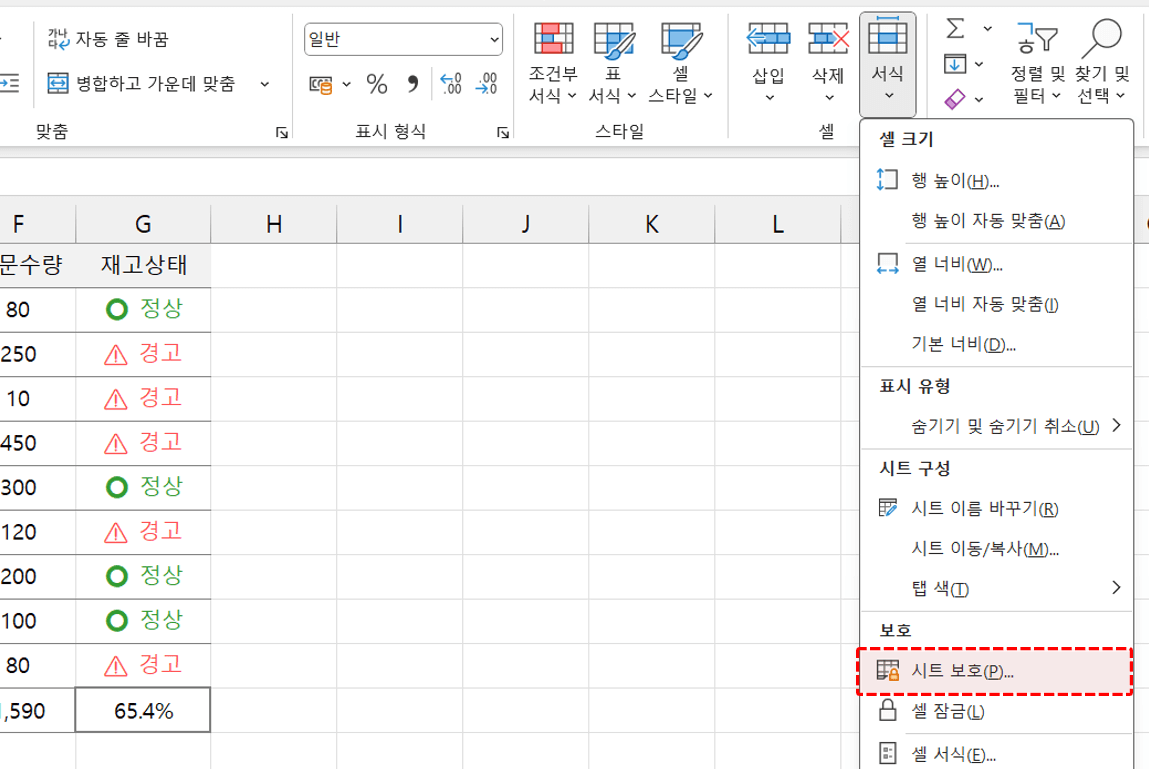
Task: Open the number format dropdown showing 일반
Action: coord(403,40)
